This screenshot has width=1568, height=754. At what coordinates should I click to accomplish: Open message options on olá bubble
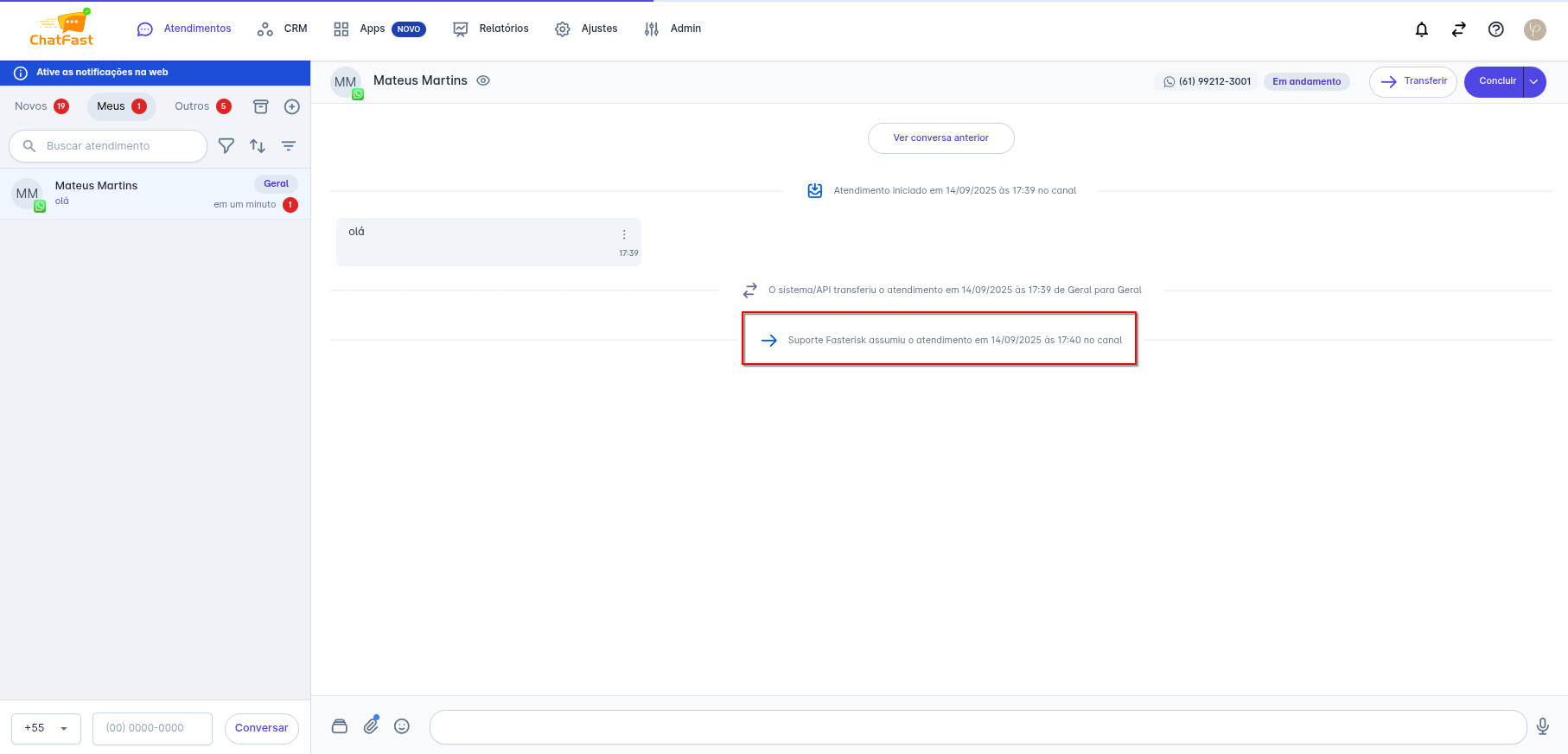tap(624, 234)
